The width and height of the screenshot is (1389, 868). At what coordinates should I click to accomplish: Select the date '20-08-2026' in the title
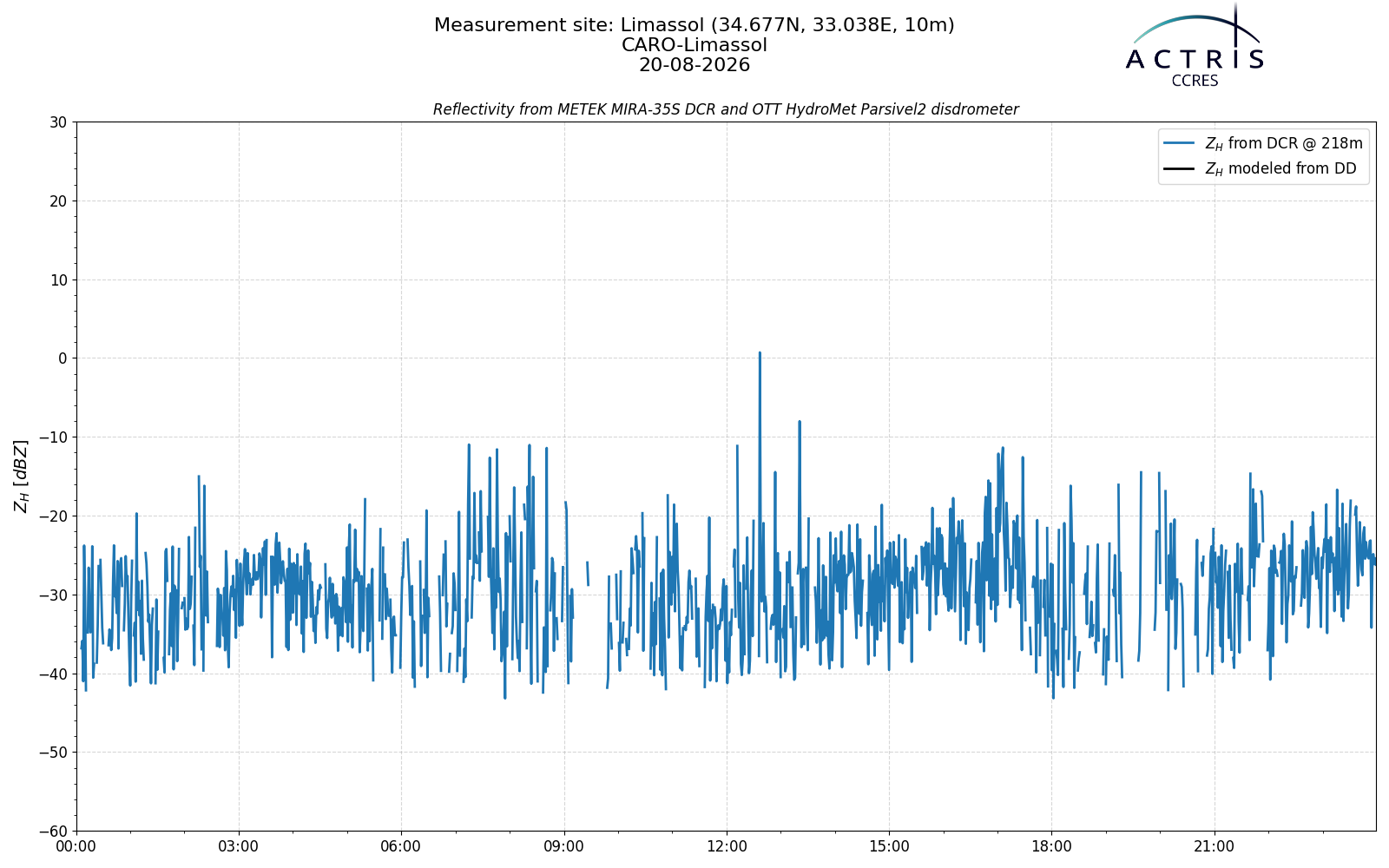point(694,65)
